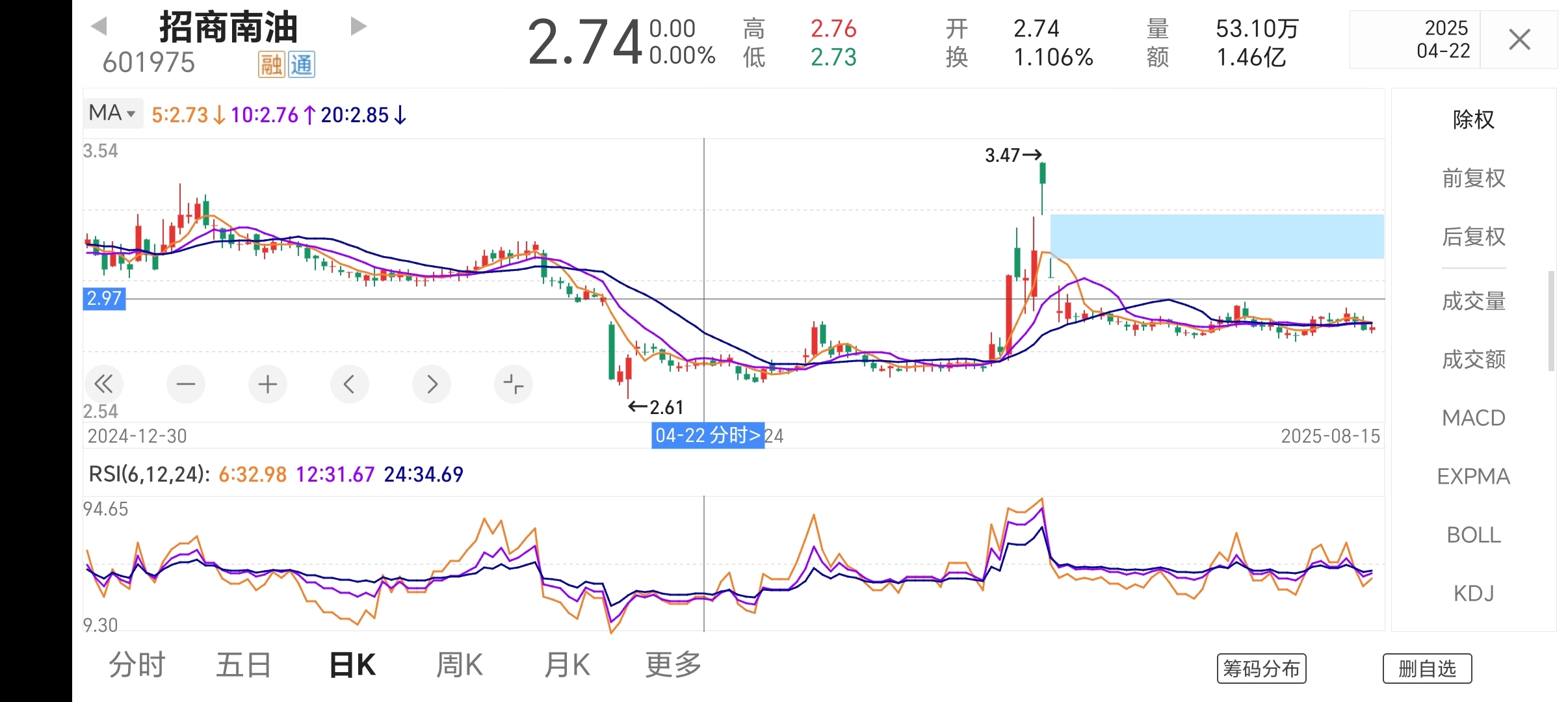Open 筹码分布 chip distribution button
Image resolution: width=1568 pixels, height=702 pixels.
pyautogui.click(x=1261, y=669)
